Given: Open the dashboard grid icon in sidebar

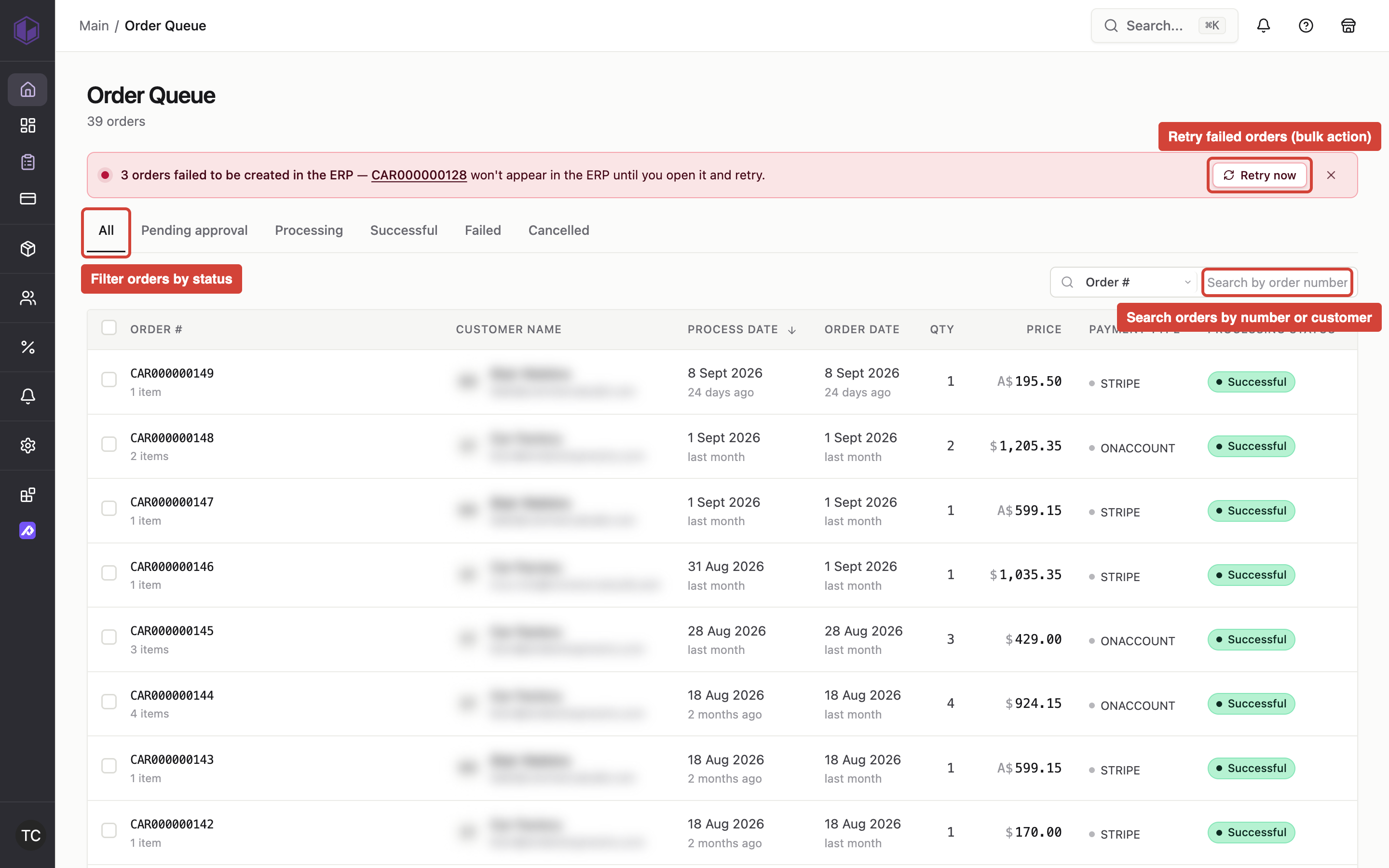Looking at the screenshot, I should 27,126.
